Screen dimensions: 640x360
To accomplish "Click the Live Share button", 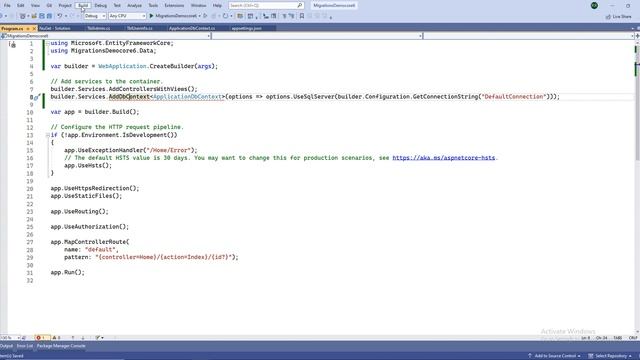I will click(618, 17).
